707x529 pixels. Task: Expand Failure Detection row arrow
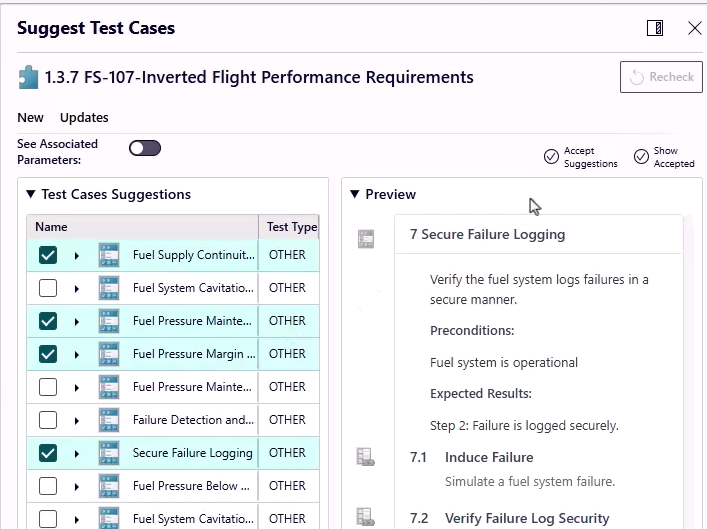77,420
